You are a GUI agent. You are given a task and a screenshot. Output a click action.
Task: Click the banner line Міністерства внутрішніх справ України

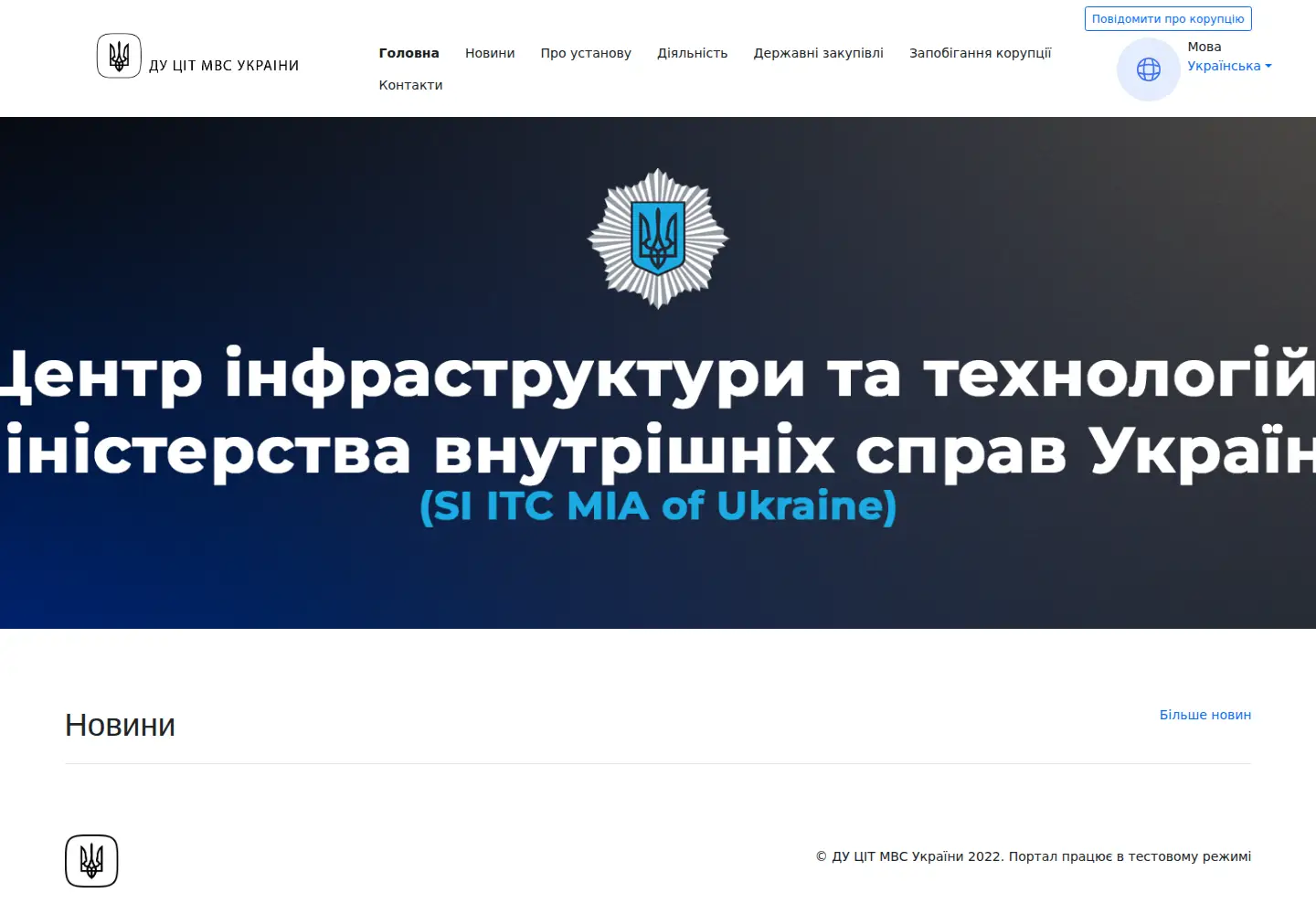coord(658,450)
